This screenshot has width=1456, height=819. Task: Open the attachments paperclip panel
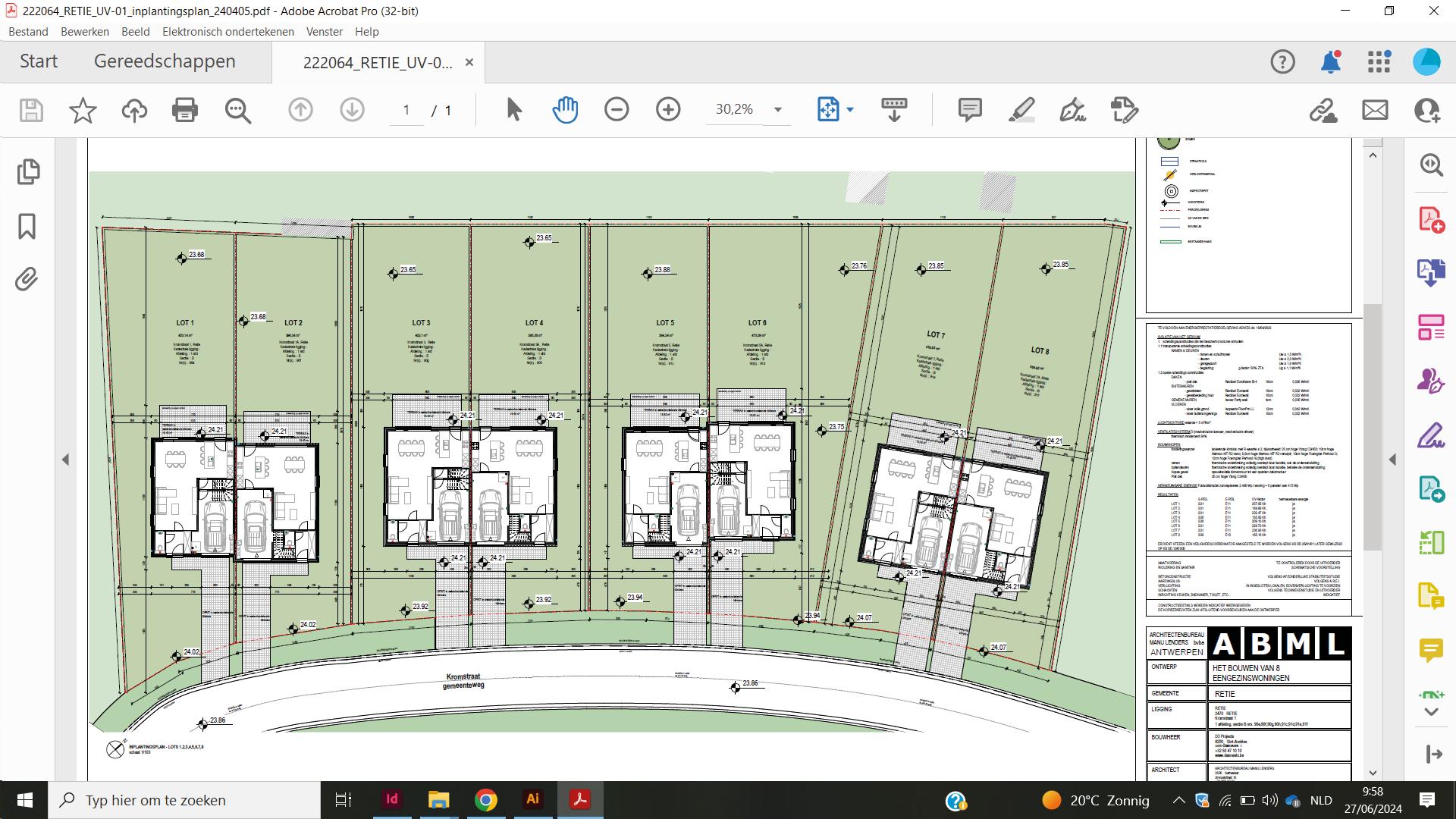pyautogui.click(x=27, y=280)
